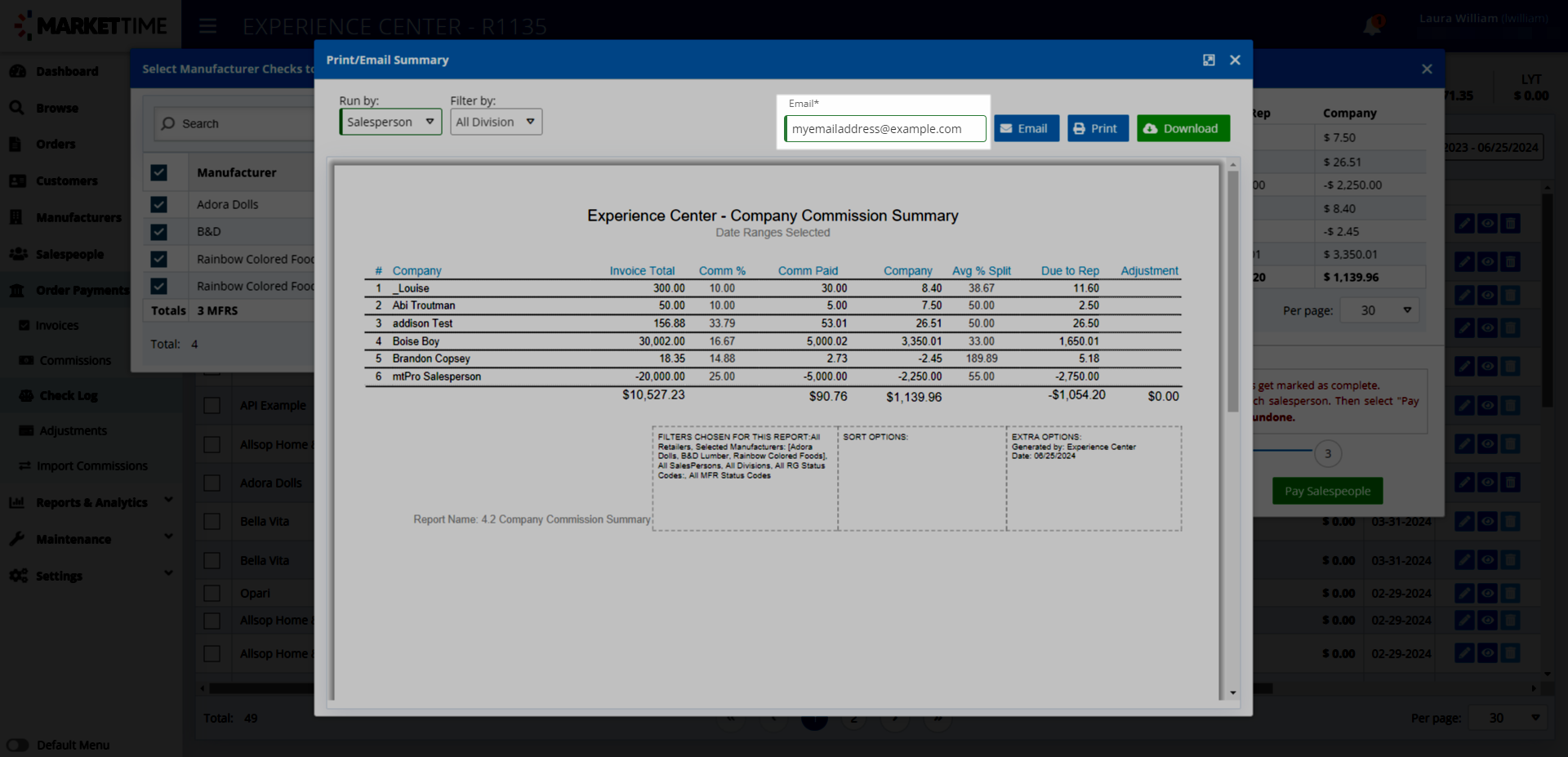Open Commissions in the sidebar
This screenshot has height=757, width=1568.
[x=75, y=360]
